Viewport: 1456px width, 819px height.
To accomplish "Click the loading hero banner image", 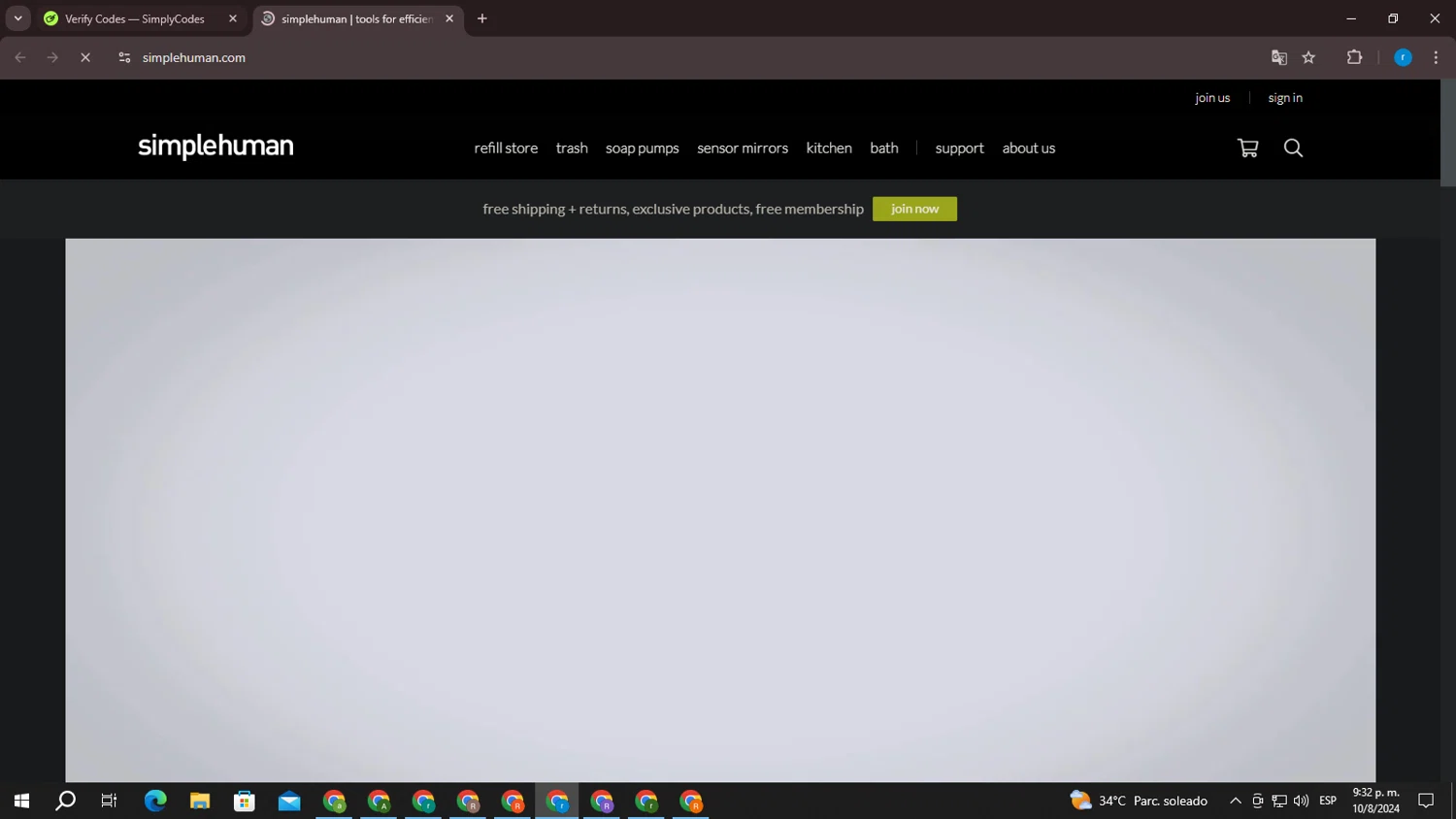I will tap(720, 510).
